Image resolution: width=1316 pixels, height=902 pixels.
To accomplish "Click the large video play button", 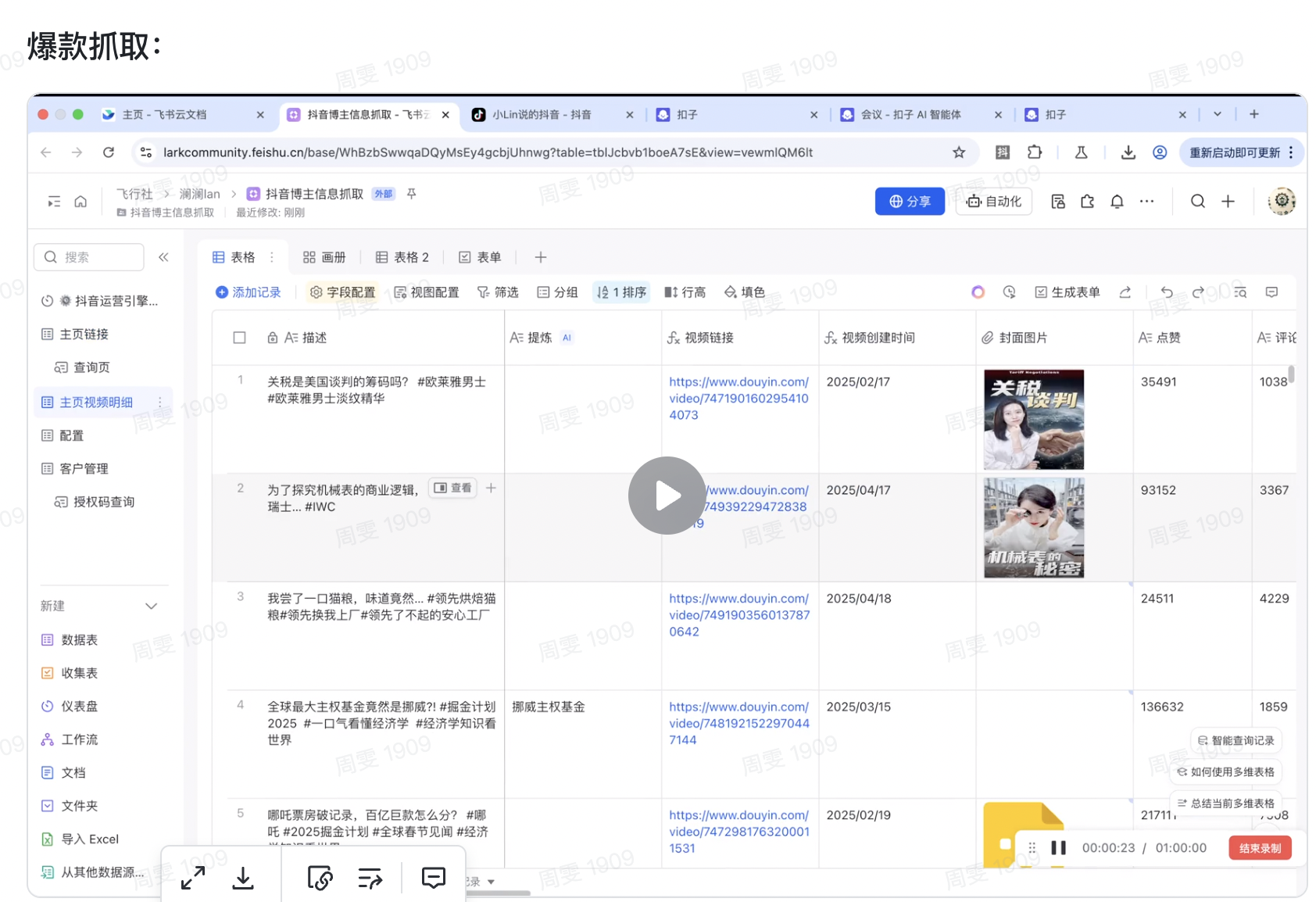I will tap(667, 496).
